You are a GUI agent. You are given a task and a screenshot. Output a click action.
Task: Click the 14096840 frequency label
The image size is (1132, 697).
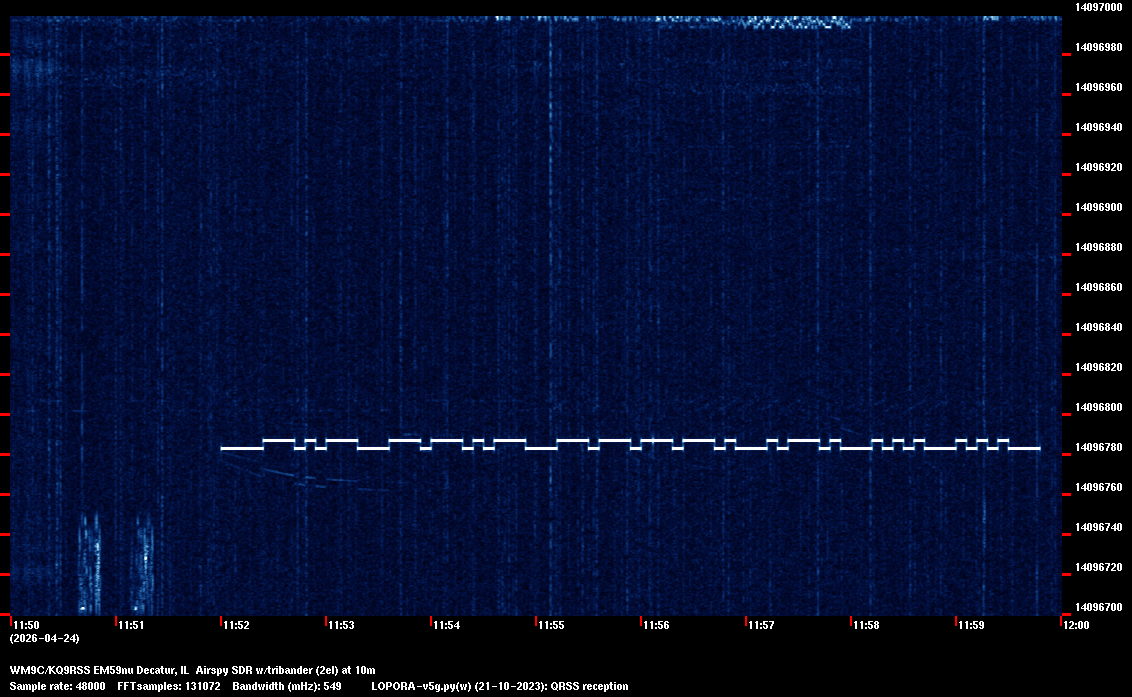pos(1098,327)
